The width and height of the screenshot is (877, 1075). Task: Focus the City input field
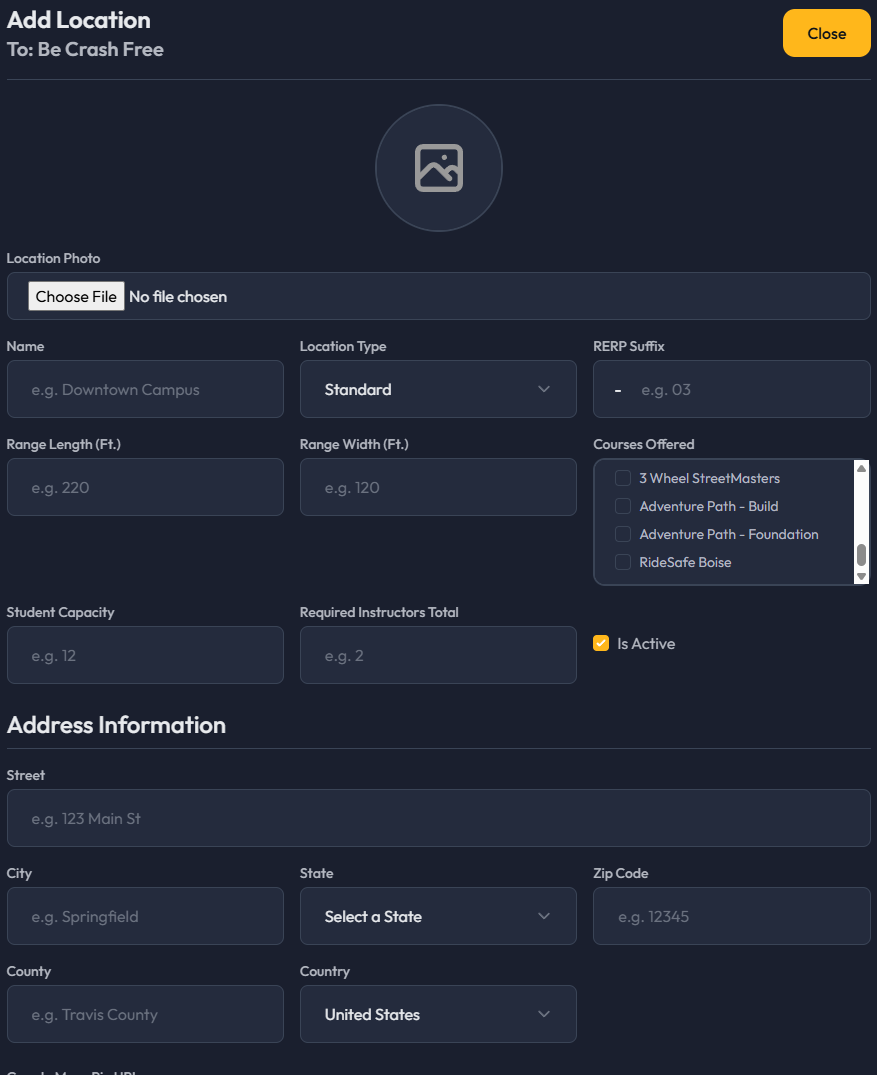(x=145, y=917)
